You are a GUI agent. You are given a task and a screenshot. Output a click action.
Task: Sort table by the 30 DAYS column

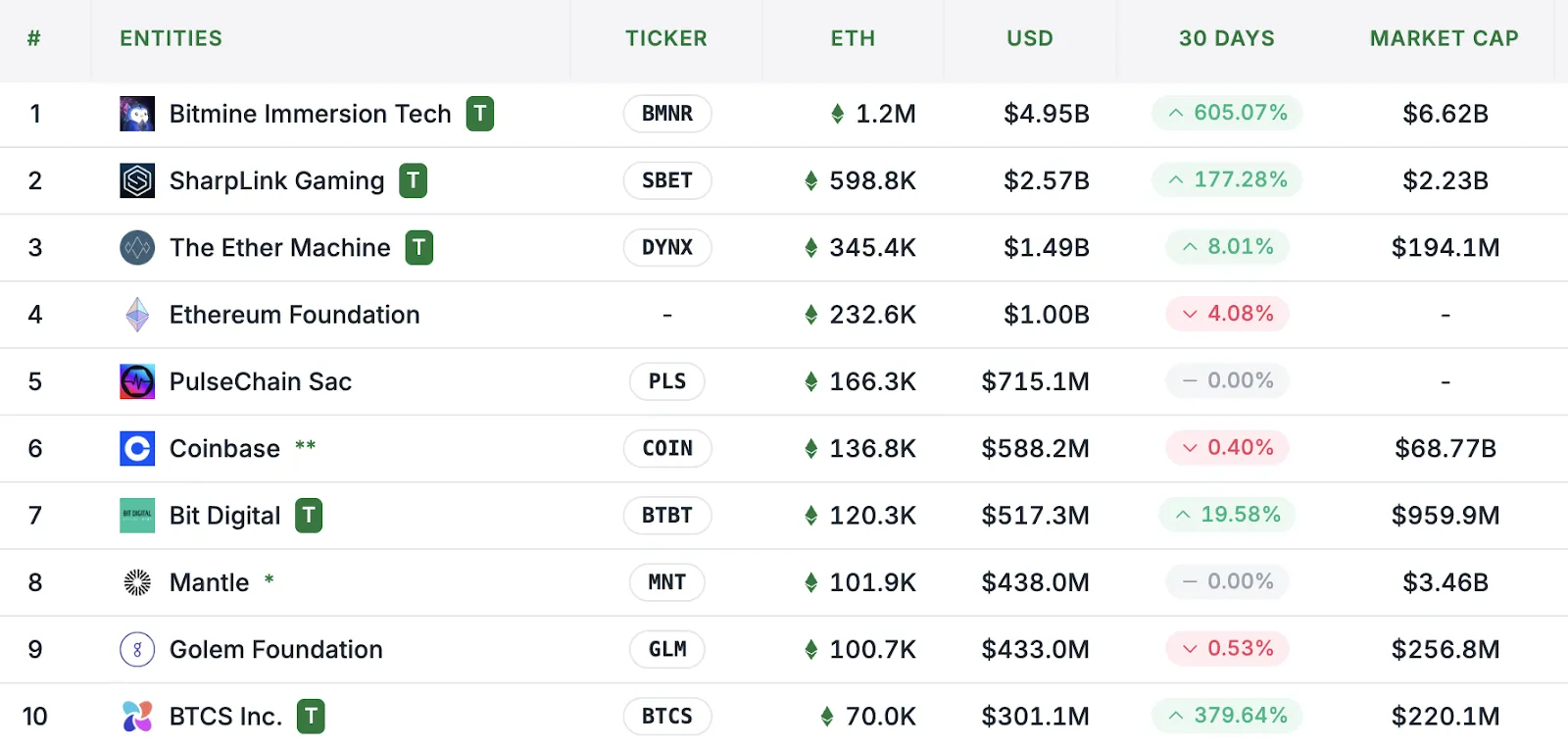1226,38
